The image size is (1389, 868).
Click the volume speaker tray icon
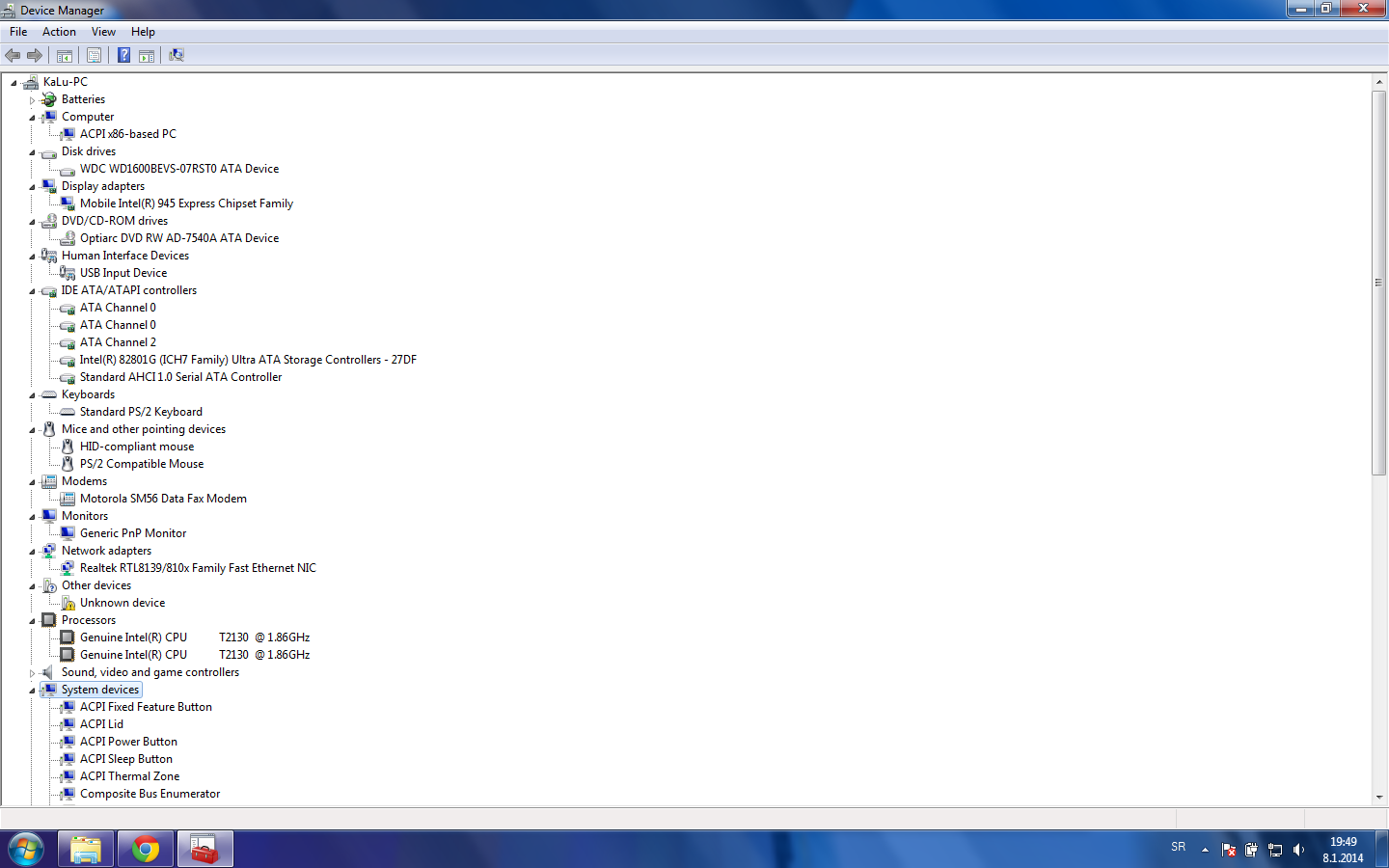(1298, 850)
